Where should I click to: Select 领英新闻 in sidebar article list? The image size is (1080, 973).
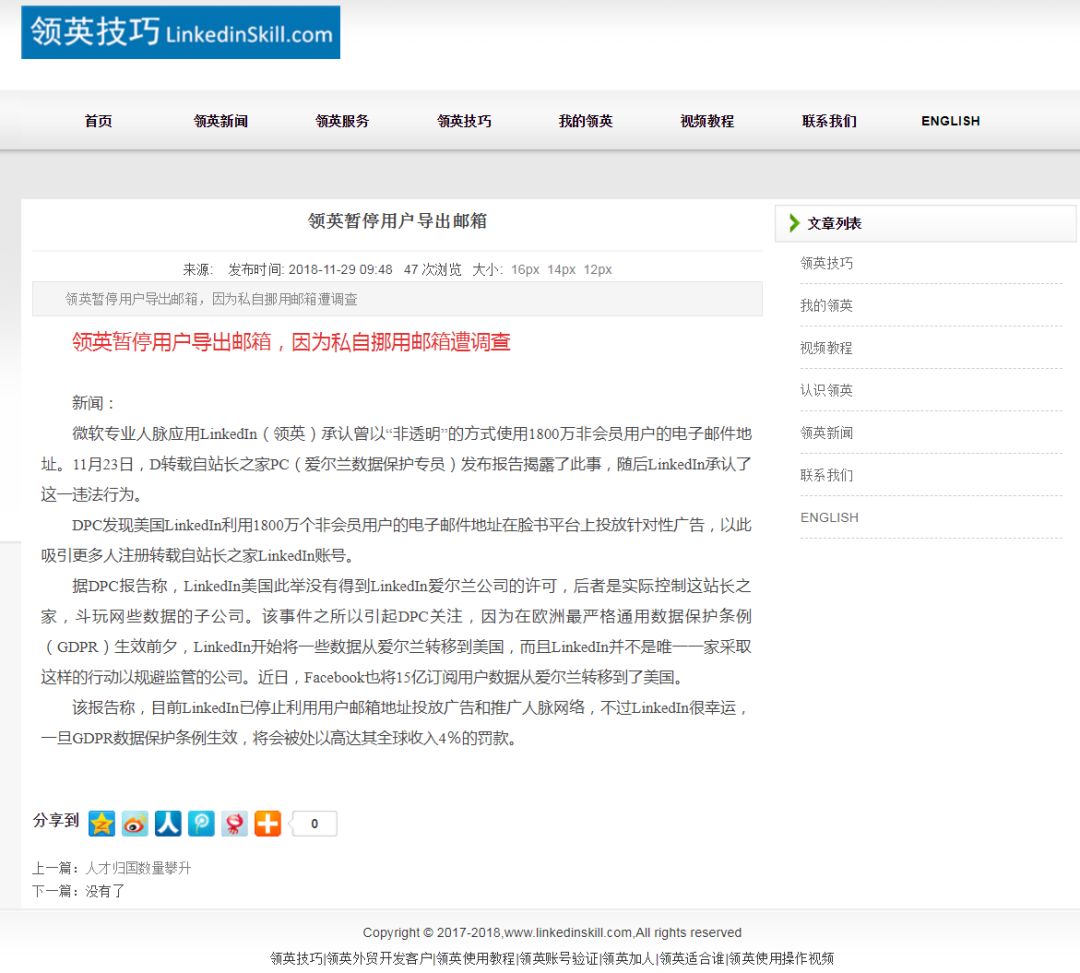[827, 433]
